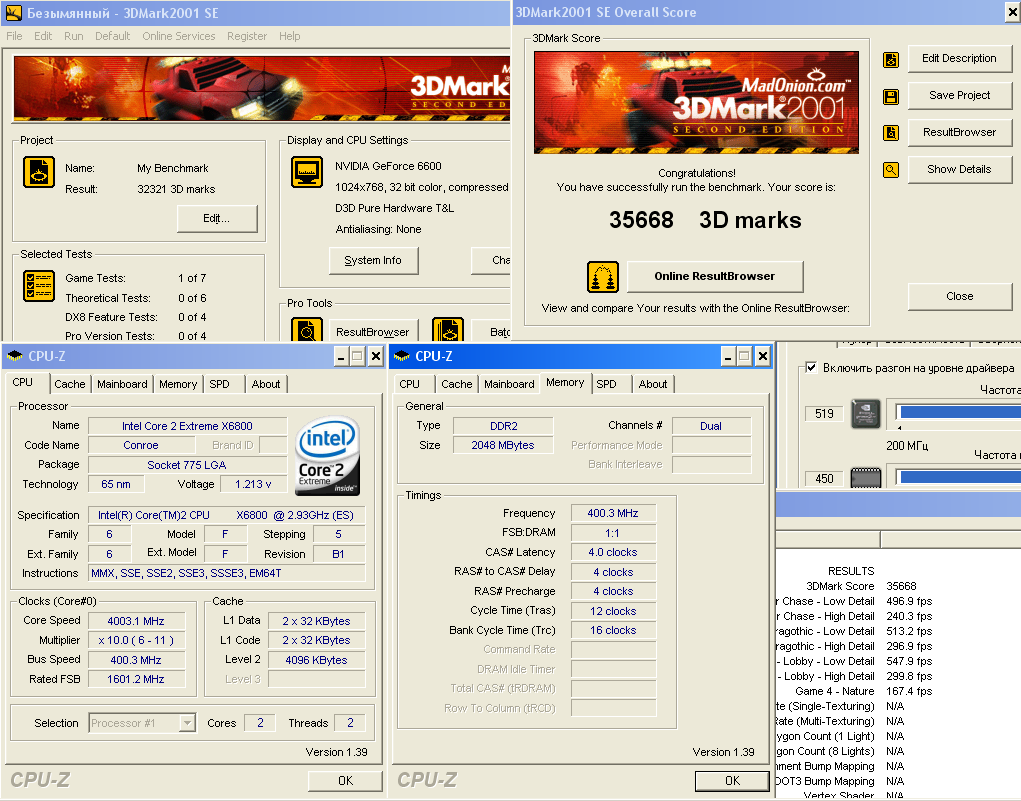Screen dimensions: 1021x801
Task: Click Close button in Overall Score window
Action: click(959, 296)
